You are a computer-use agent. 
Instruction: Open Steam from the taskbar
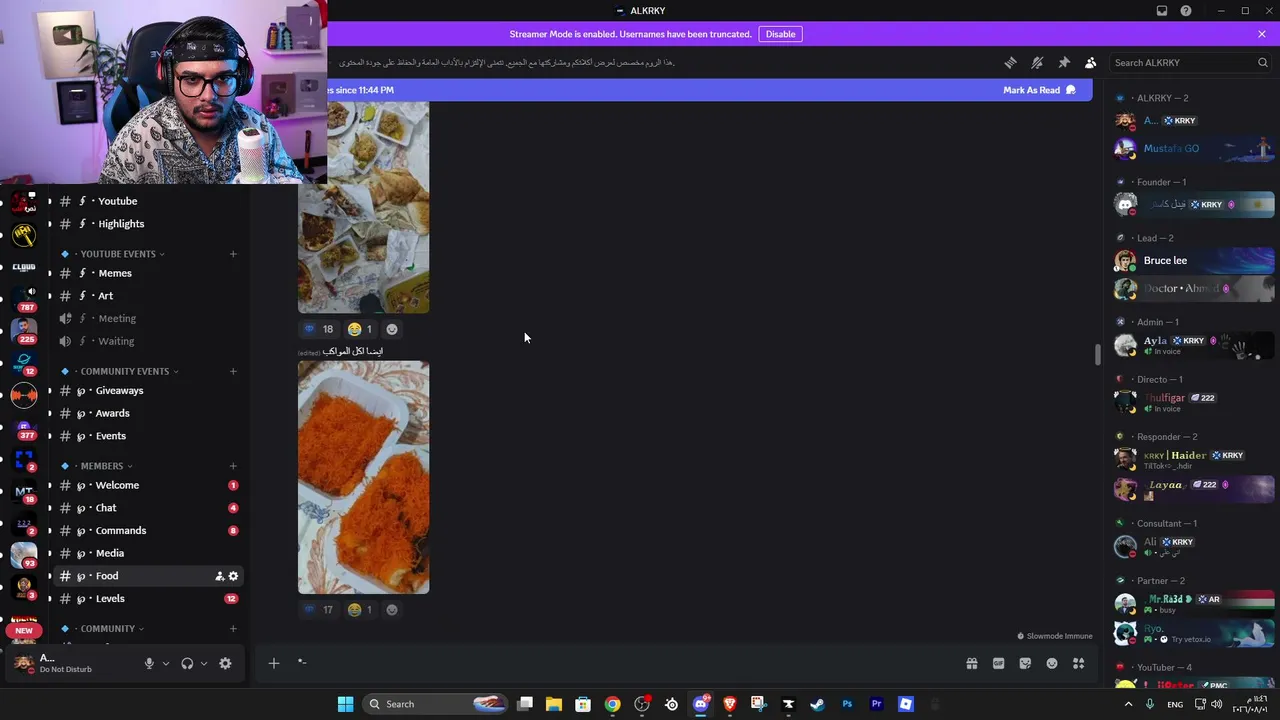[x=817, y=704]
